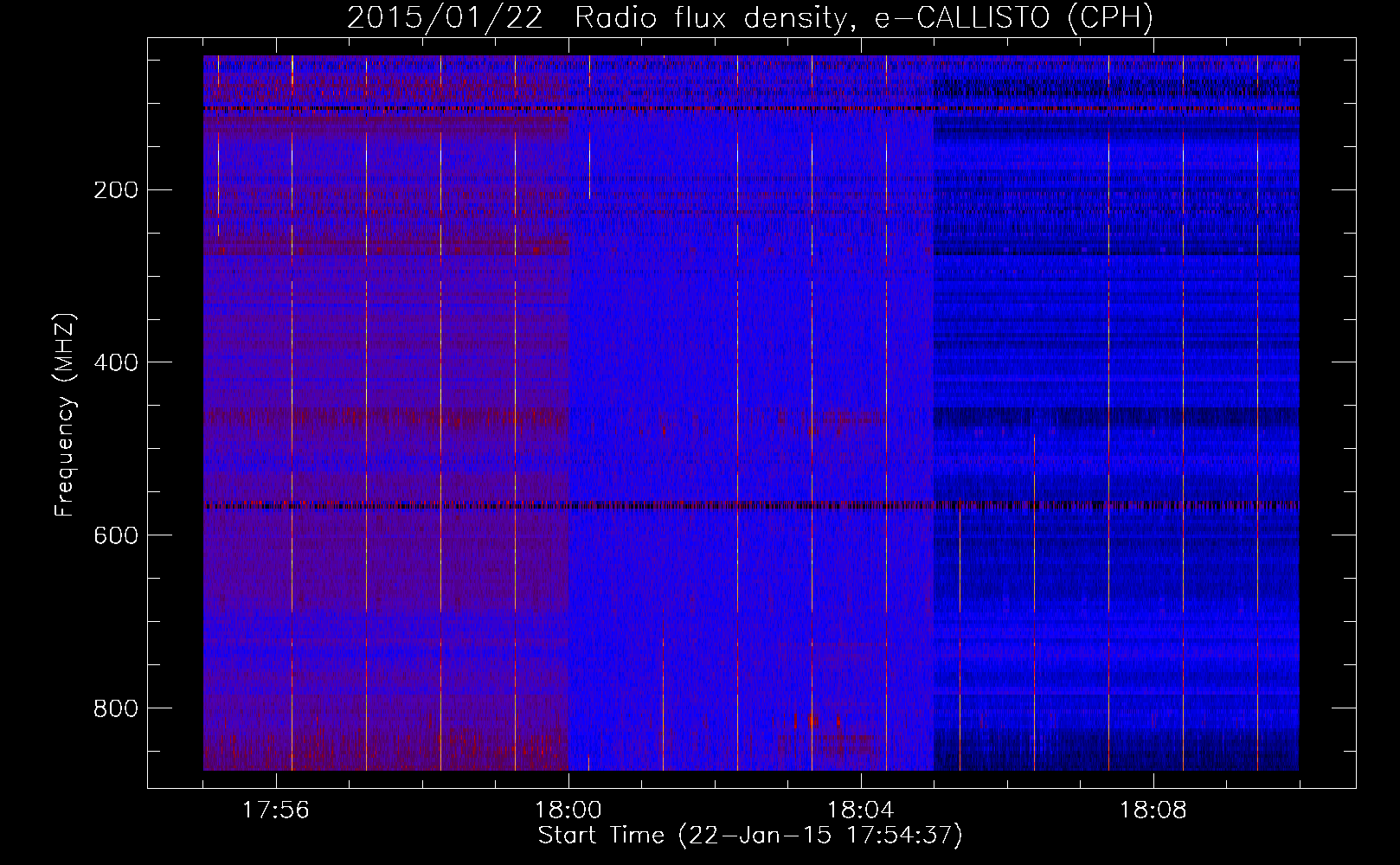Click the 800 frequency tick label
The width and height of the screenshot is (1400, 865).
(116, 708)
